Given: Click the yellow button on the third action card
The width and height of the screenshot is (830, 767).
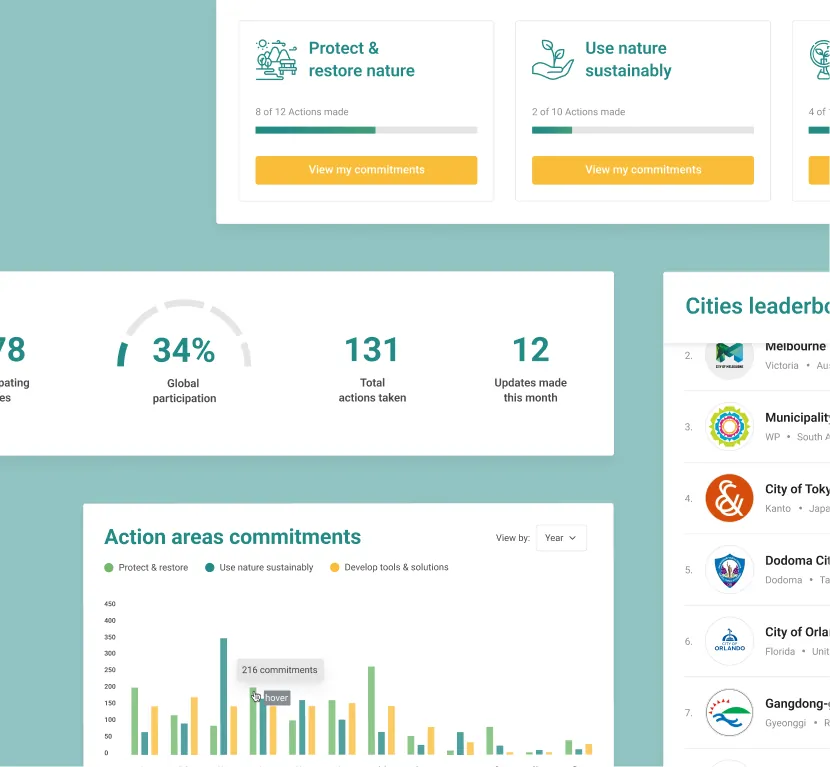Looking at the screenshot, I should (x=822, y=170).
